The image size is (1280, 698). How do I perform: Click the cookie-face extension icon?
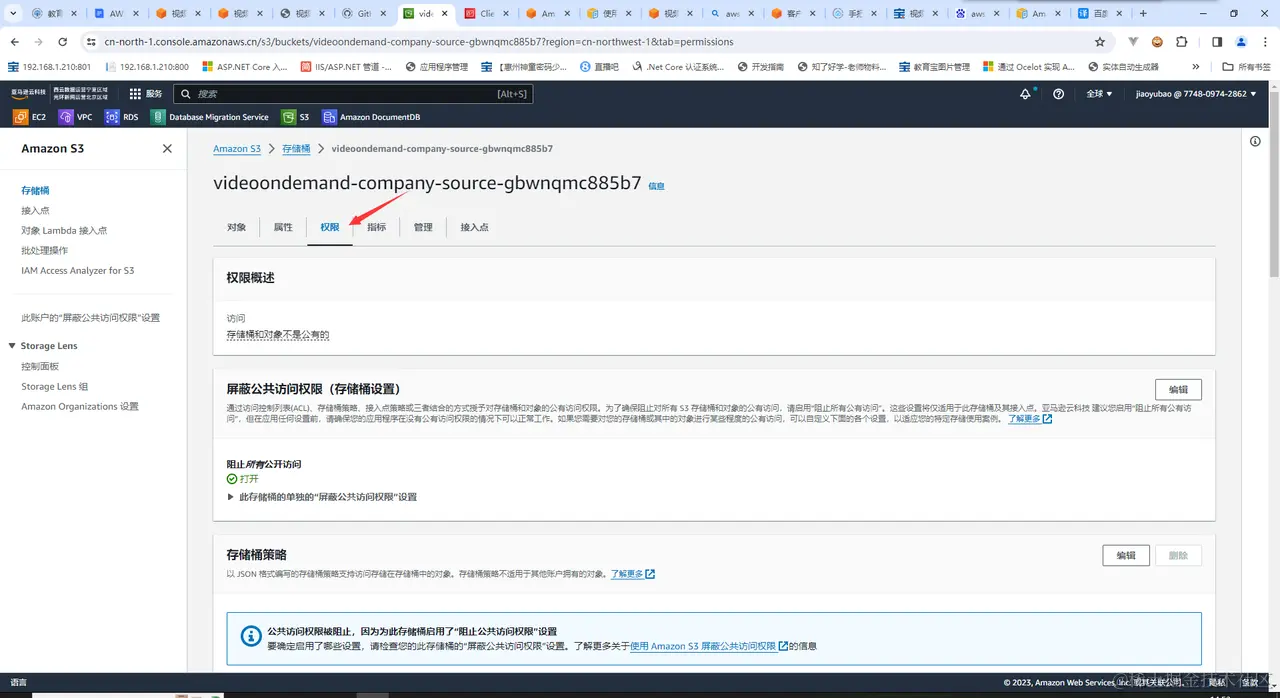pos(1157,42)
